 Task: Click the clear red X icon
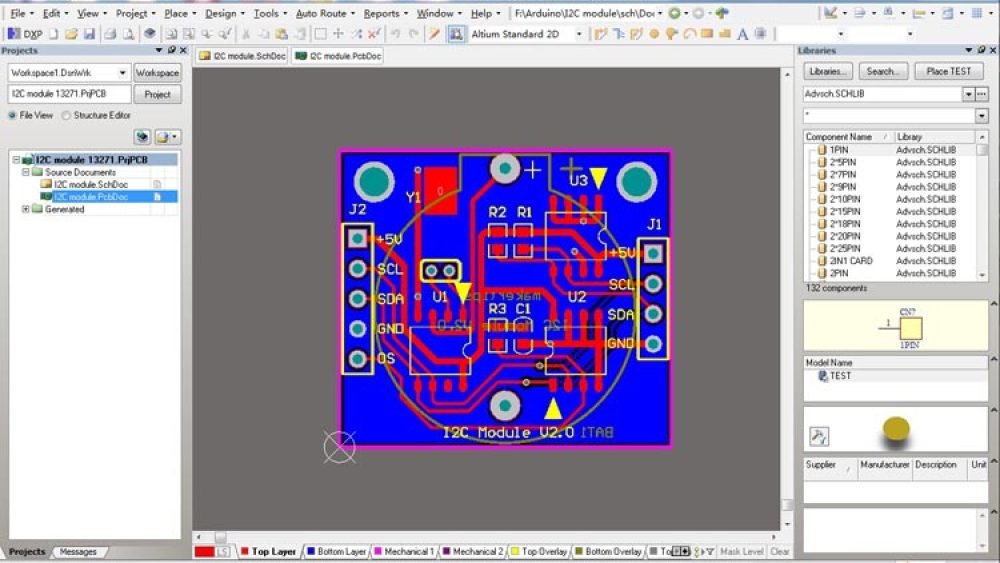(x=374, y=34)
